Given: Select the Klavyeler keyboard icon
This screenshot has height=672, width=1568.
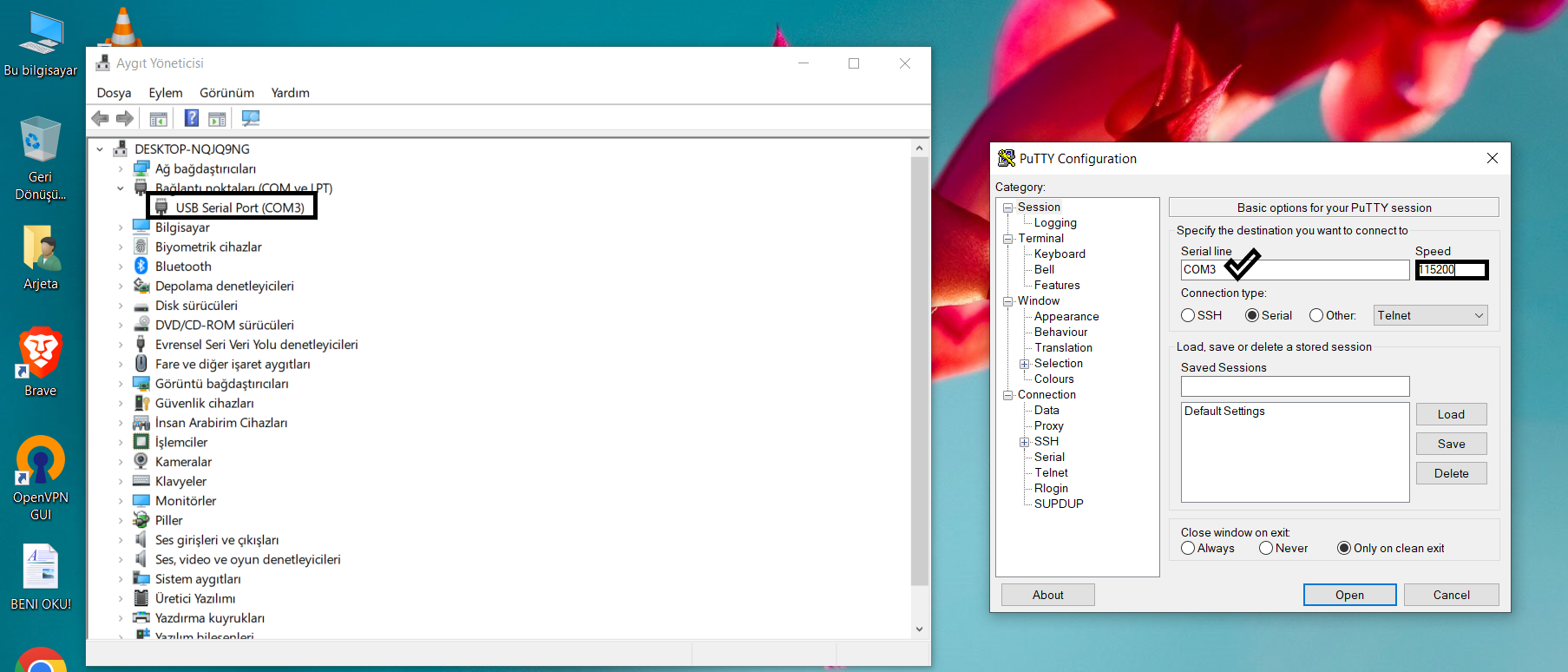Looking at the screenshot, I should (x=141, y=481).
